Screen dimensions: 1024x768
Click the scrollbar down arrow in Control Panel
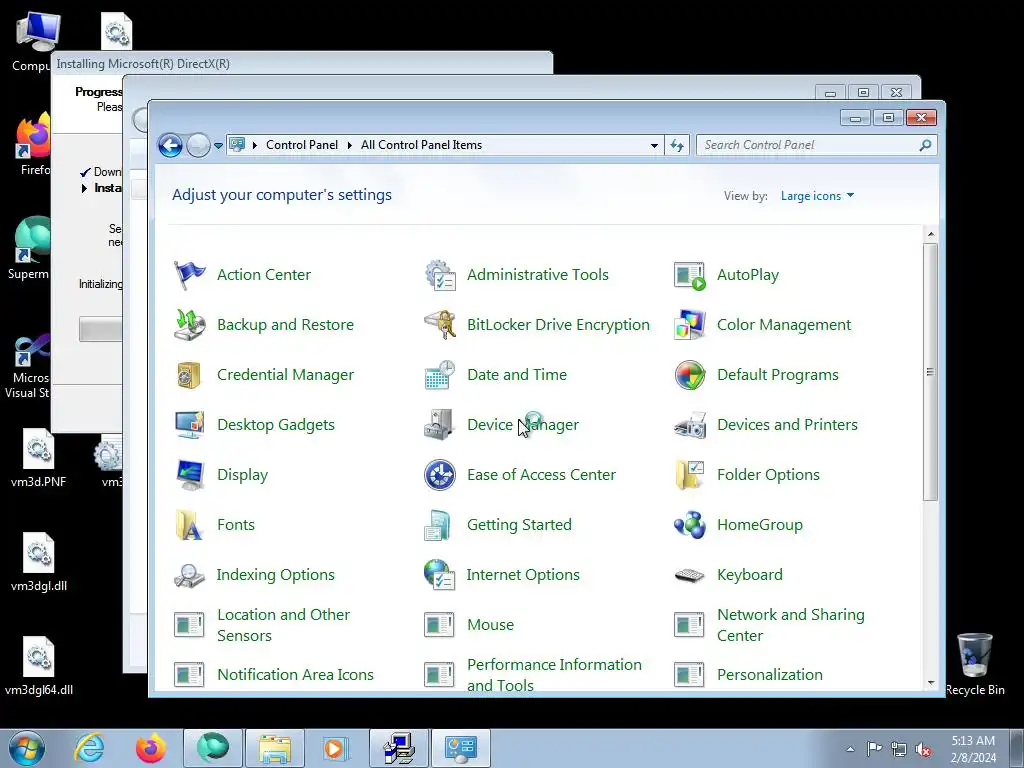point(931,683)
